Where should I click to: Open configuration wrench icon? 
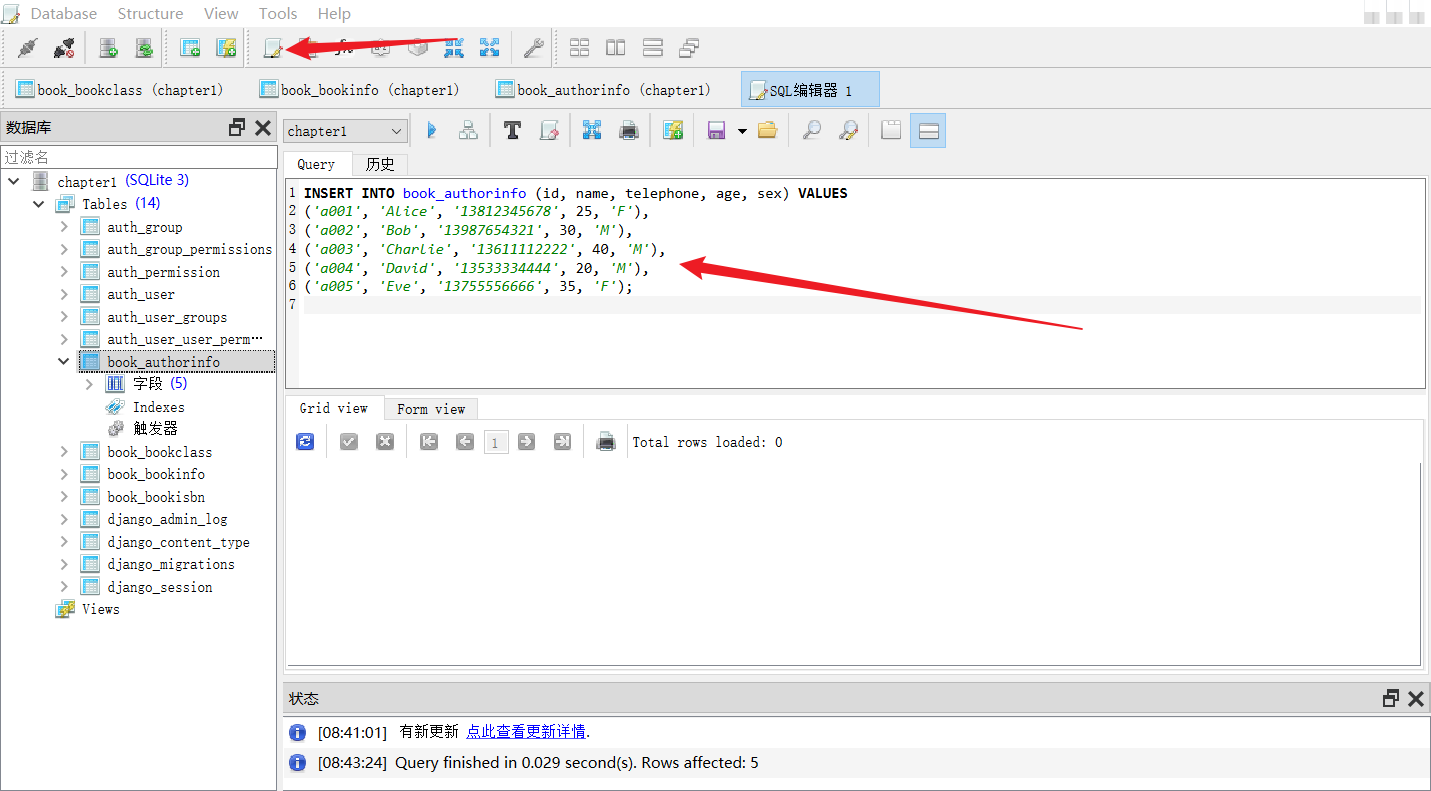pyautogui.click(x=534, y=47)
